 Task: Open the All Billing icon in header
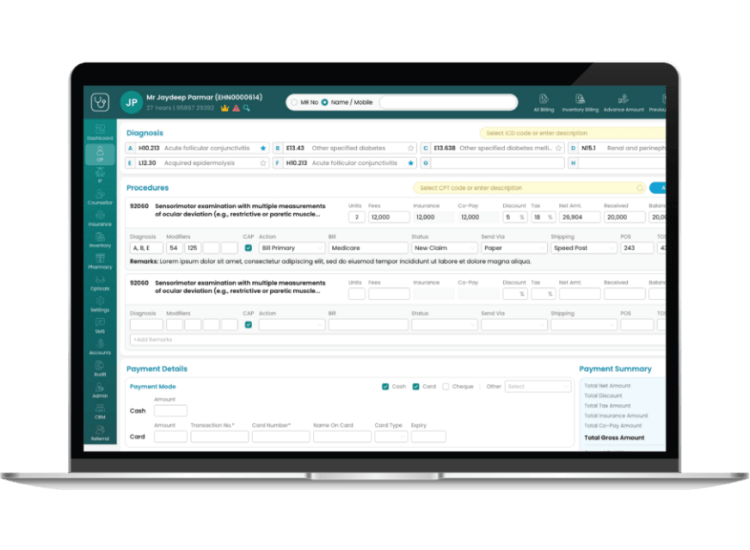pyautogui.click(x=545, y=101)
